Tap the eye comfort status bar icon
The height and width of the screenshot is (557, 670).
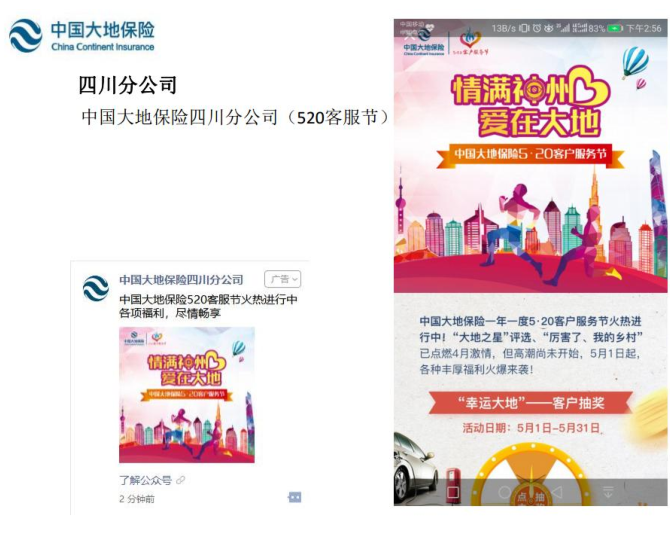[549, 29]
